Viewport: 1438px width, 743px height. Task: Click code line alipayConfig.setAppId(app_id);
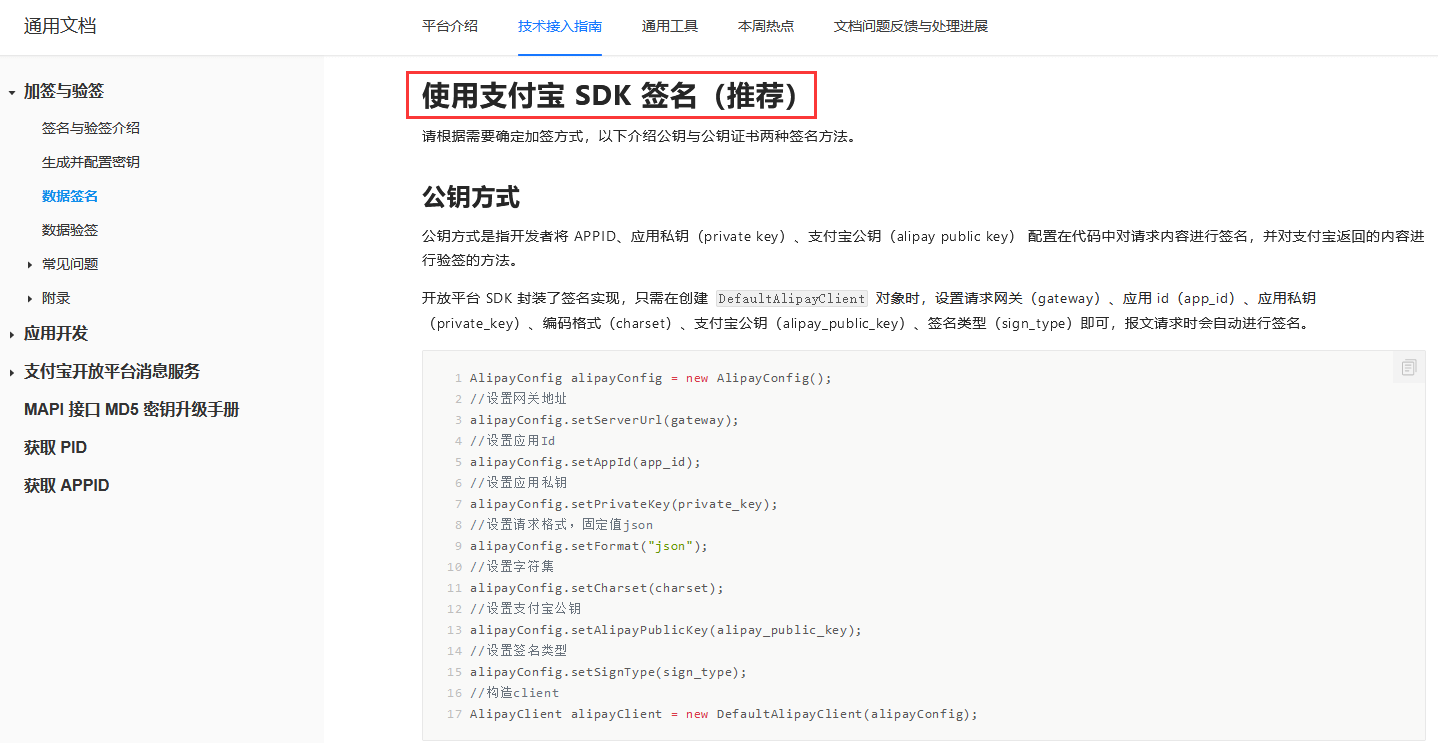click(586, 462)
